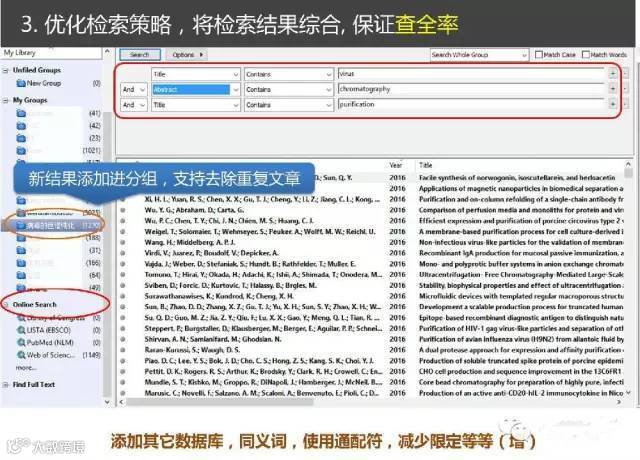640x460 pixels.
Task: Select the group folder with 23 references
Action: 57,138
